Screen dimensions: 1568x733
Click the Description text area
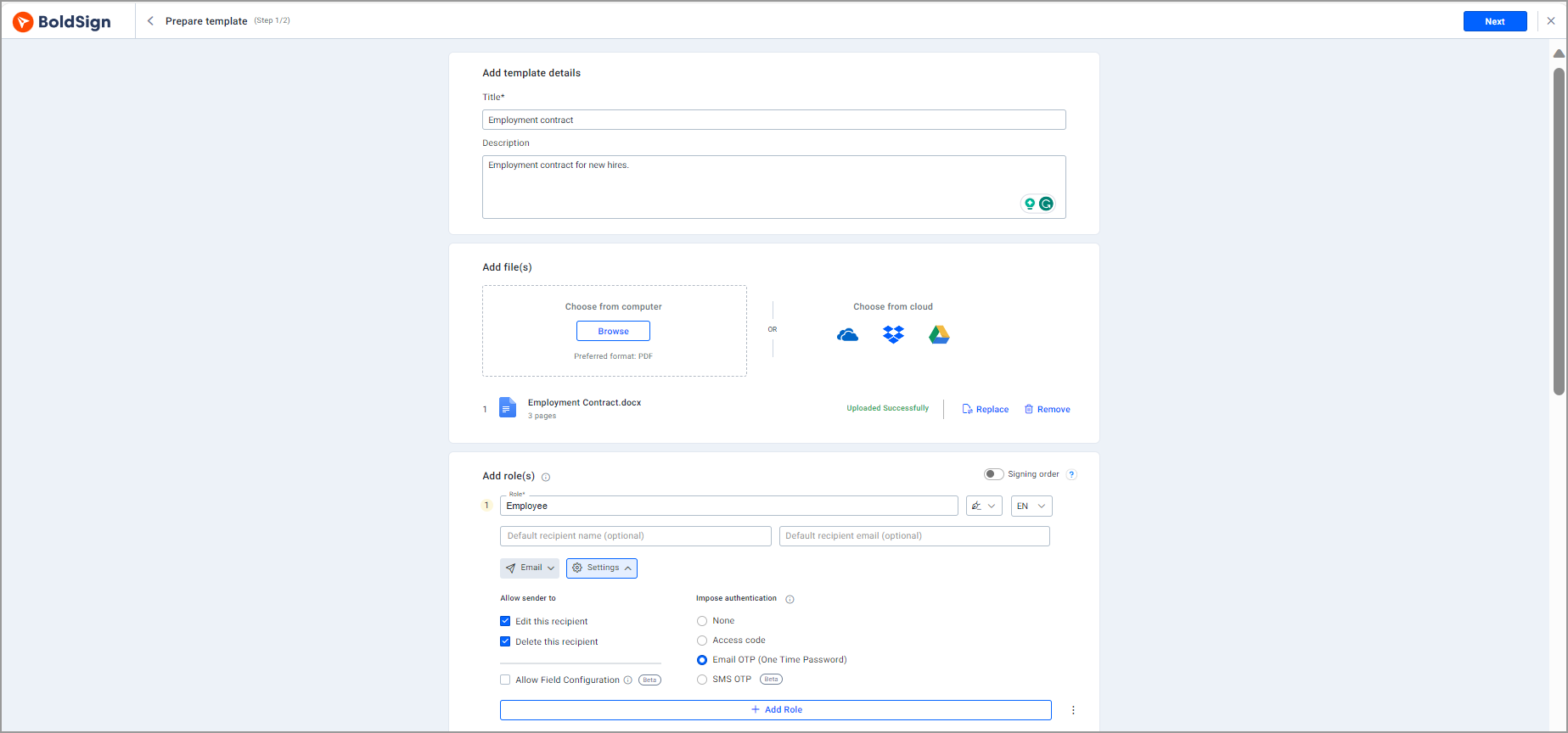click(774, 187)
